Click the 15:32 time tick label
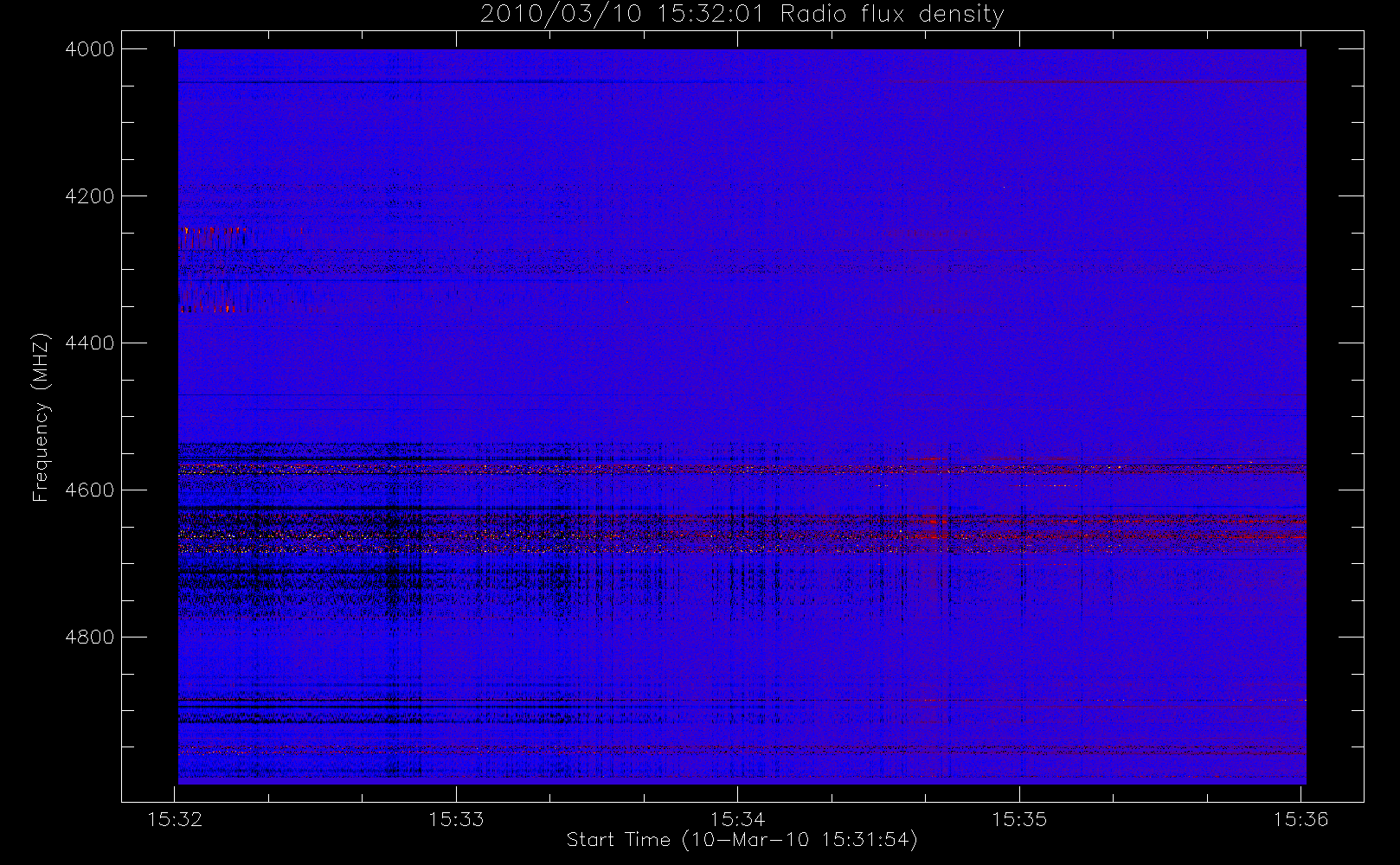Image resolution: width=1400 pixels, height=865 pixels. [x=176, y=819]
